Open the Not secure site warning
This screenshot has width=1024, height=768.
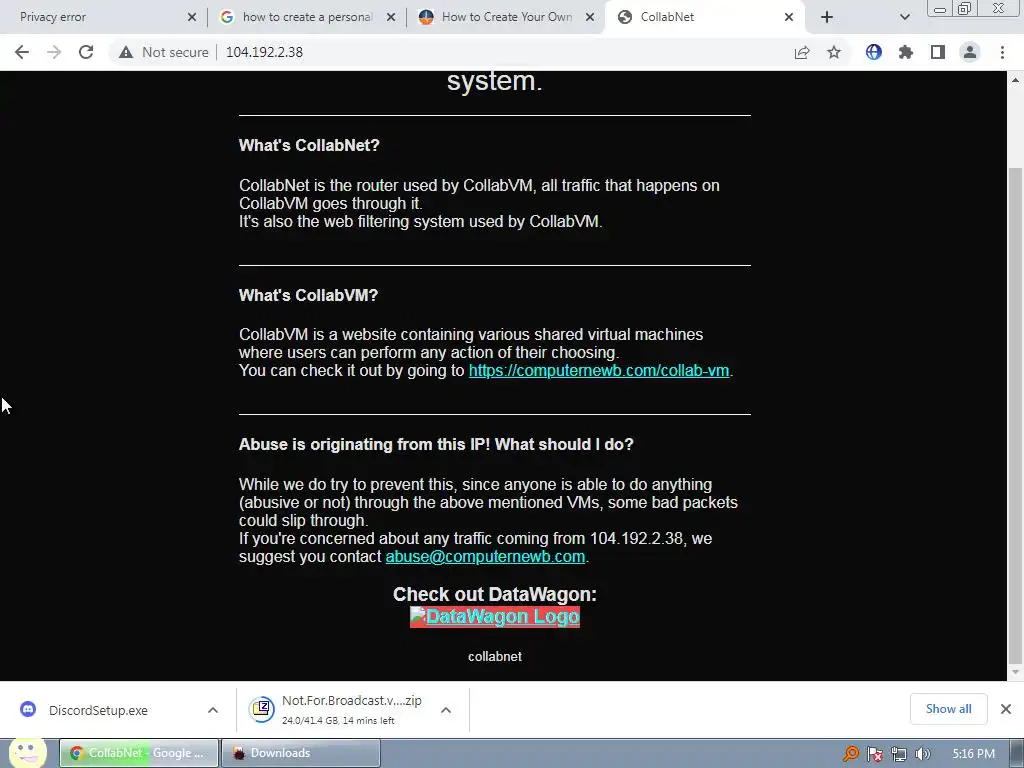[164, 52]
